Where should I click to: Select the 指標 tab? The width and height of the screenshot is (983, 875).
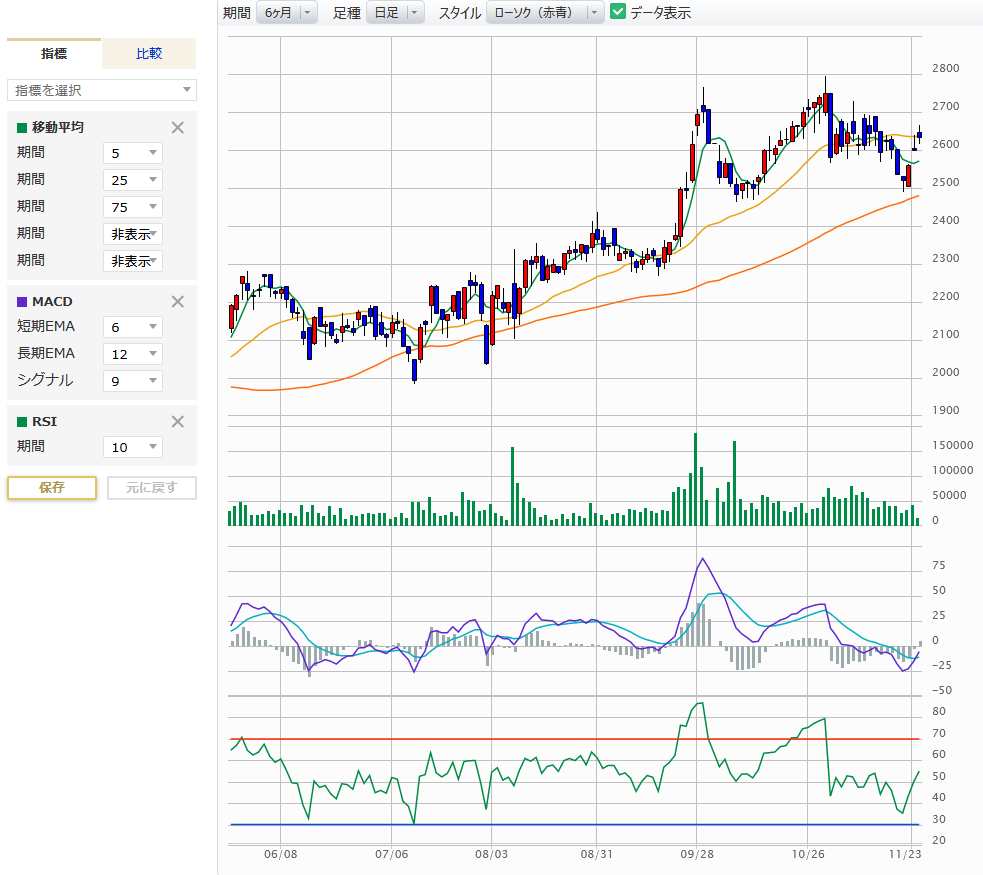click(54, 54)
